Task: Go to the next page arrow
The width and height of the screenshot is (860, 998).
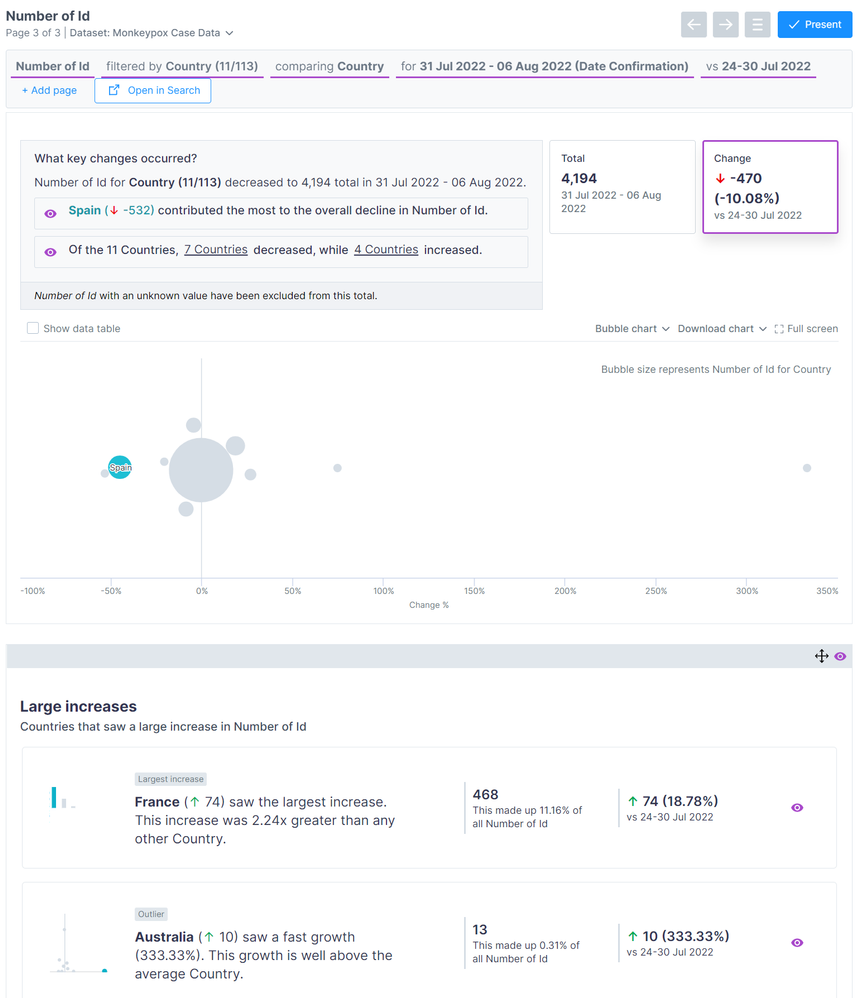Action: click(x=726, y=25)
